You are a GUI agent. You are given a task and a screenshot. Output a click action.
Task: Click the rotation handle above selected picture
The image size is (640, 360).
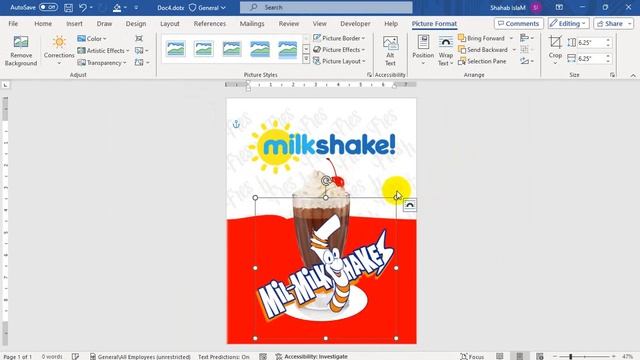326,181
